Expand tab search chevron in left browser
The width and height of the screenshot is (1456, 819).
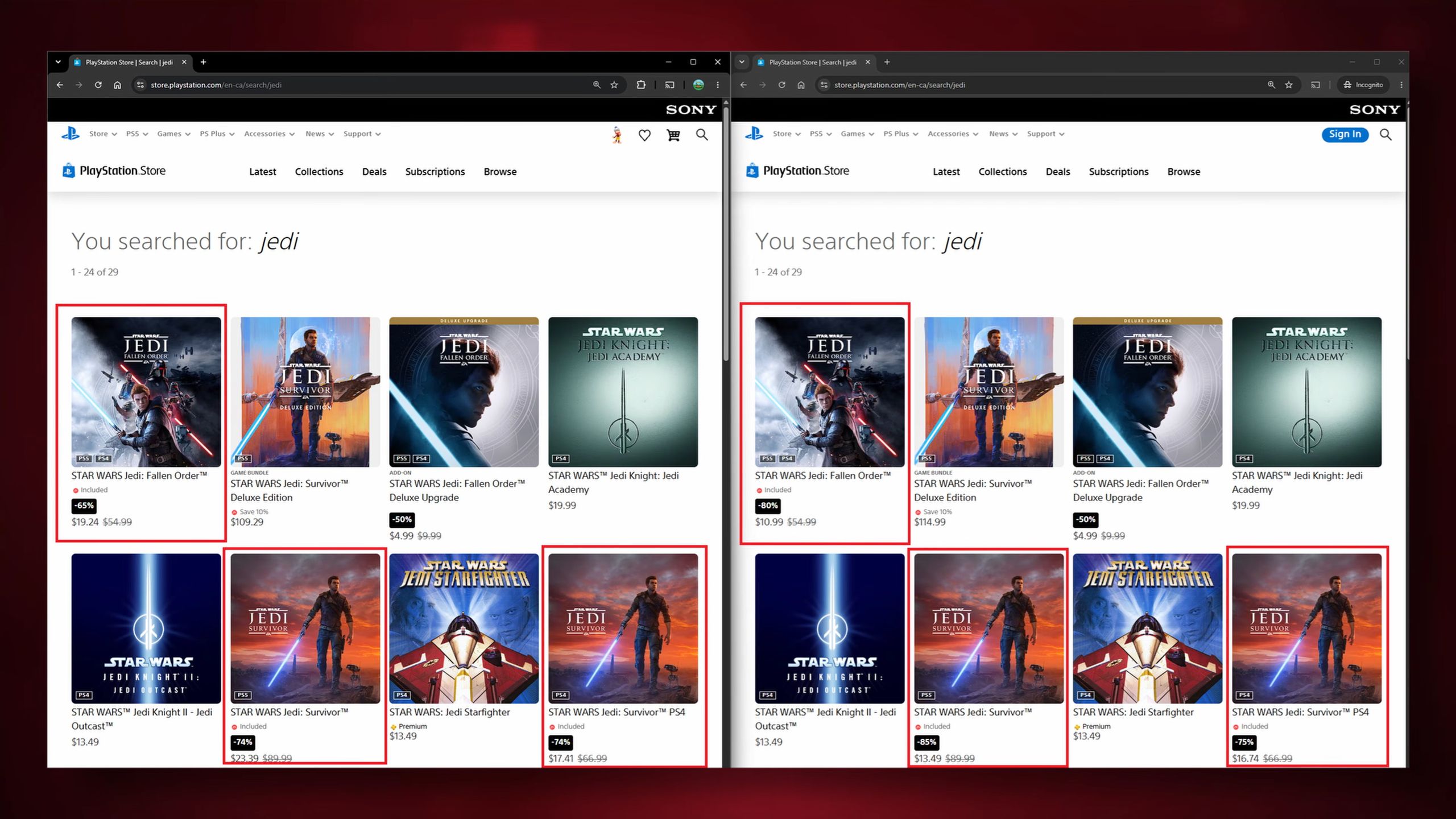[x=58, y=62]
